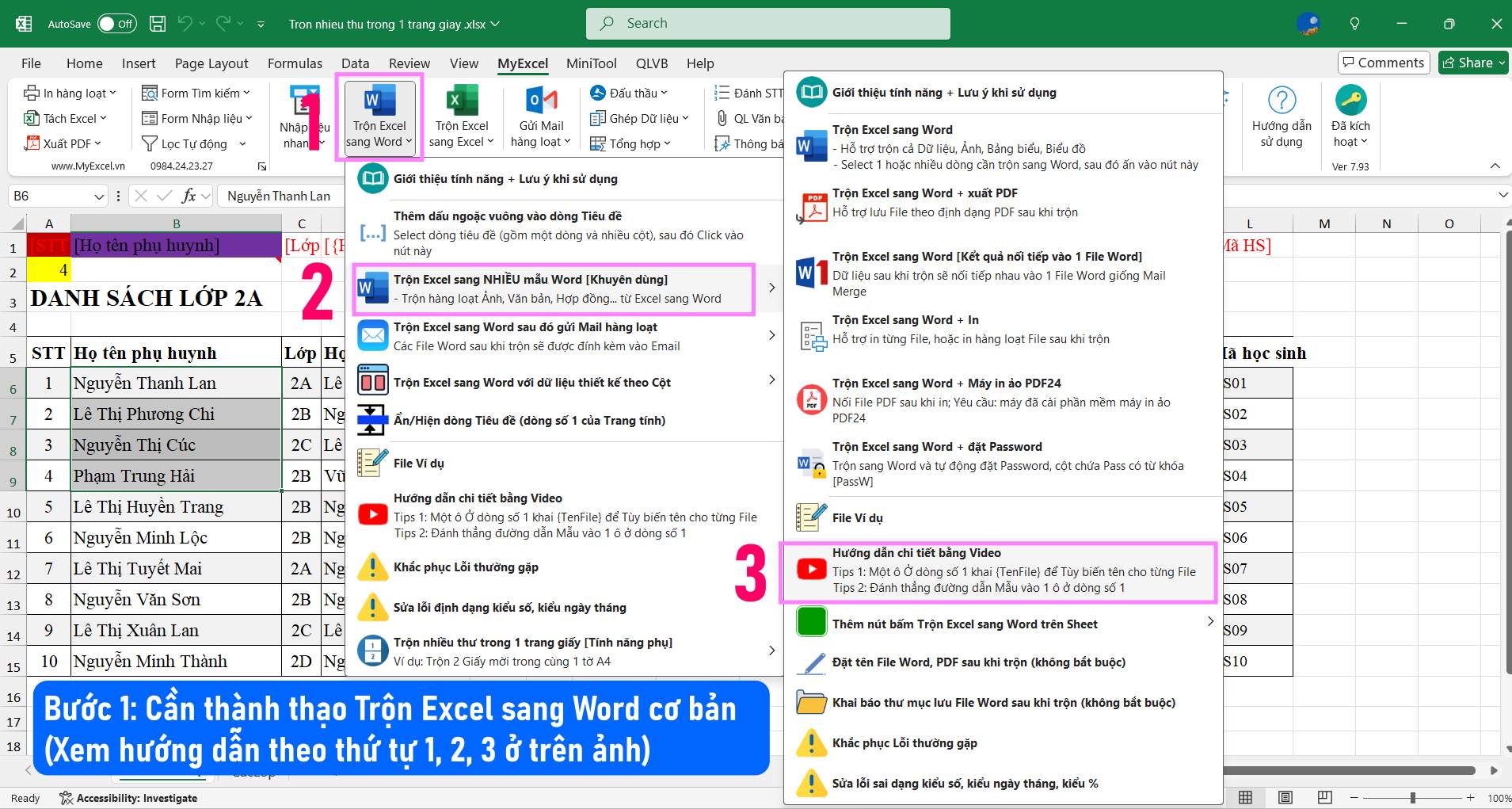Viewport: 1512px width, 809px height.
Task: Expand the Thêm nút bấm Trộn Excel submenu arrow
Action: (x=1209, y=622)
